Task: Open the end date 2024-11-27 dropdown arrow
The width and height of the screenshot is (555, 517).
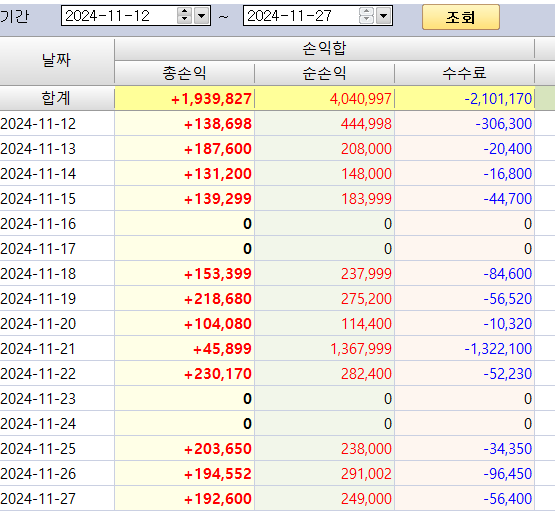Action: 384,16
